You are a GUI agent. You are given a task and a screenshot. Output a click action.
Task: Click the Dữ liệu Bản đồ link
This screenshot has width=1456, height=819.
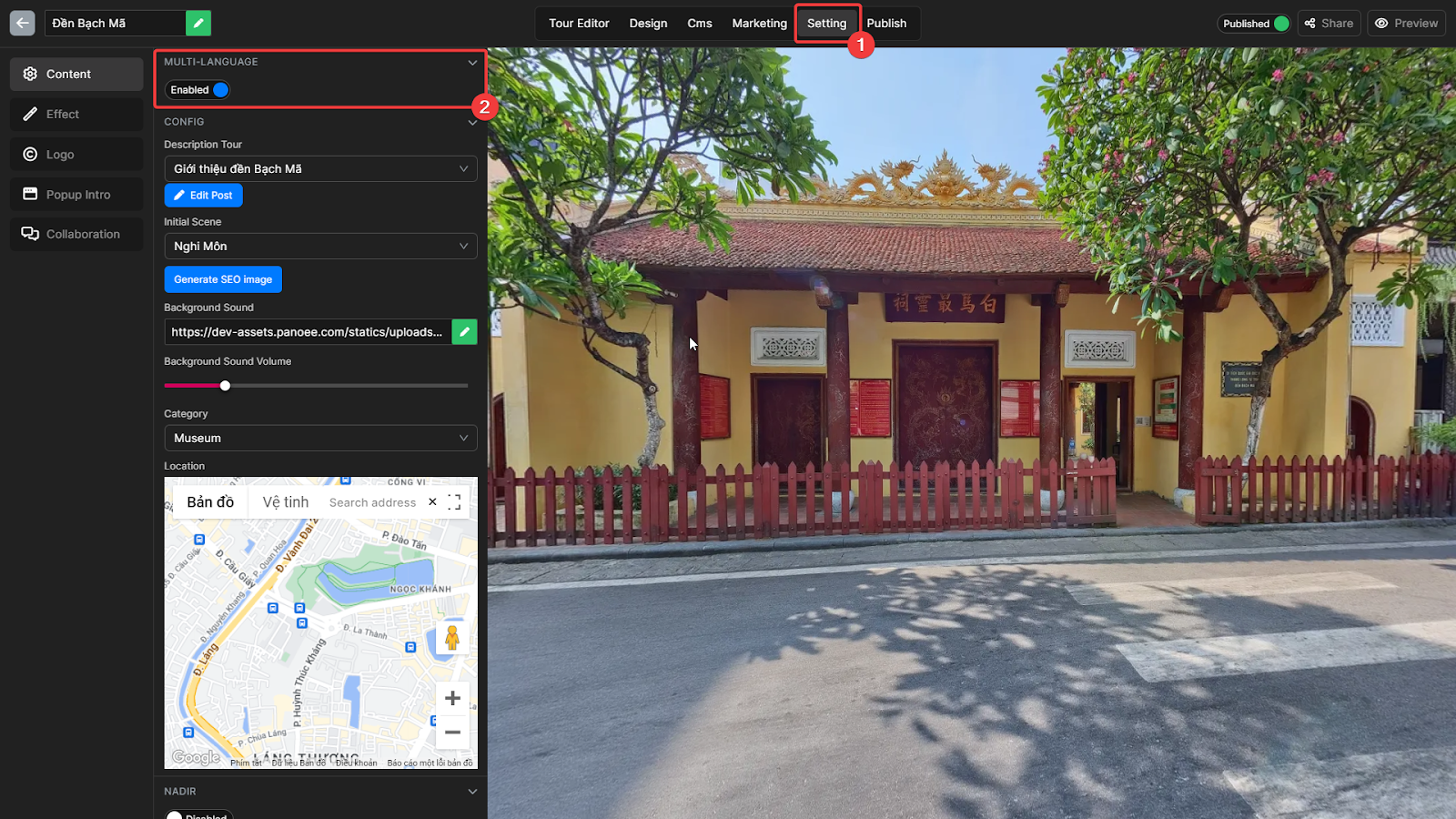pos(298,763)
